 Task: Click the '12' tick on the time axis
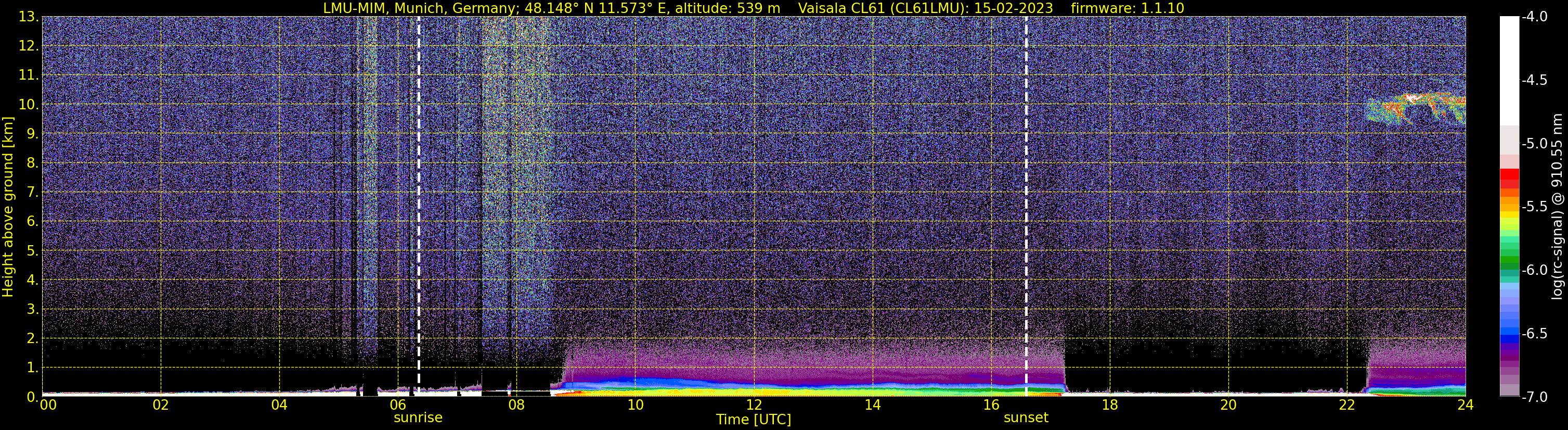[754, 405]
